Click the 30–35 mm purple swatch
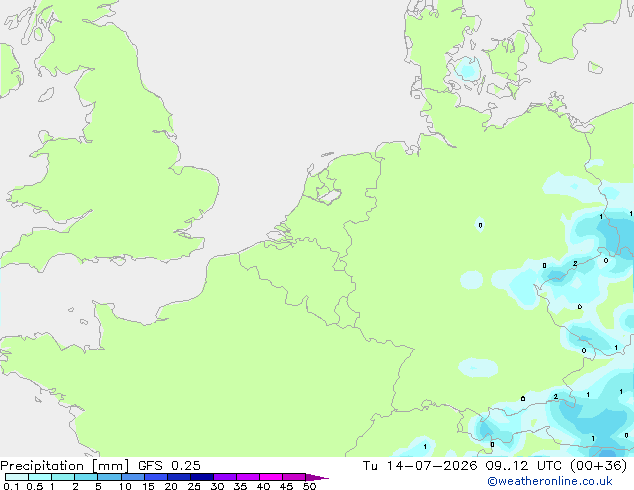The image size is (634, 490). (225, 477)
